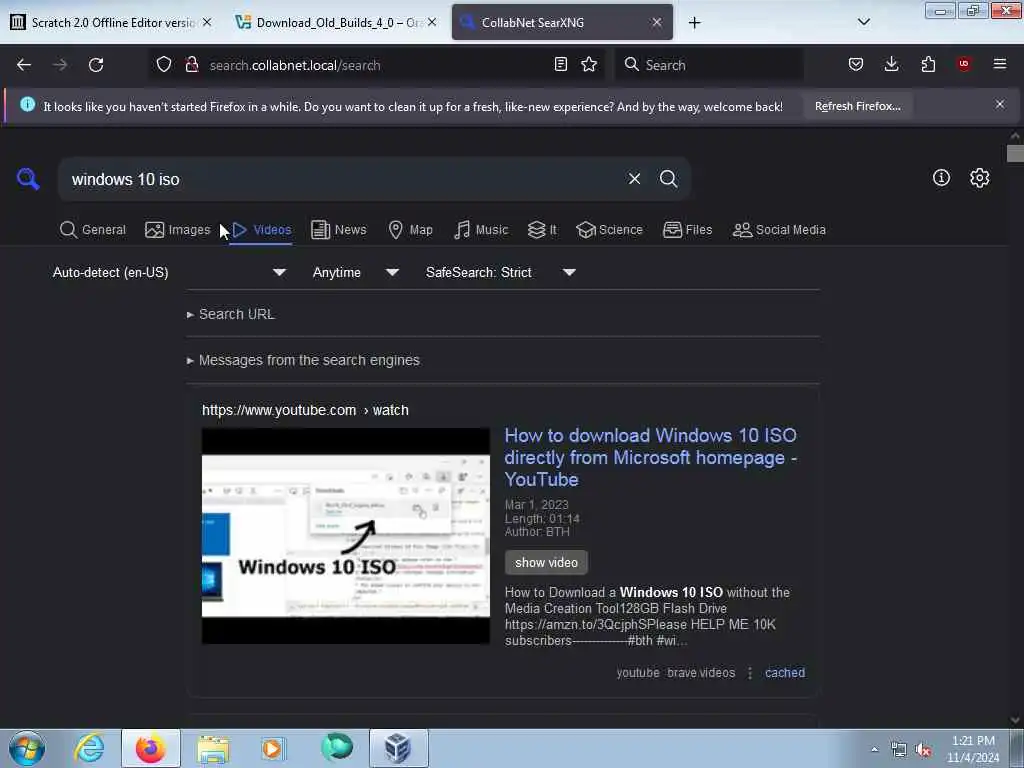The image size is (1024, 768).
Task: Switch to the Social Media category tab
Action: [x=779, y=230]
